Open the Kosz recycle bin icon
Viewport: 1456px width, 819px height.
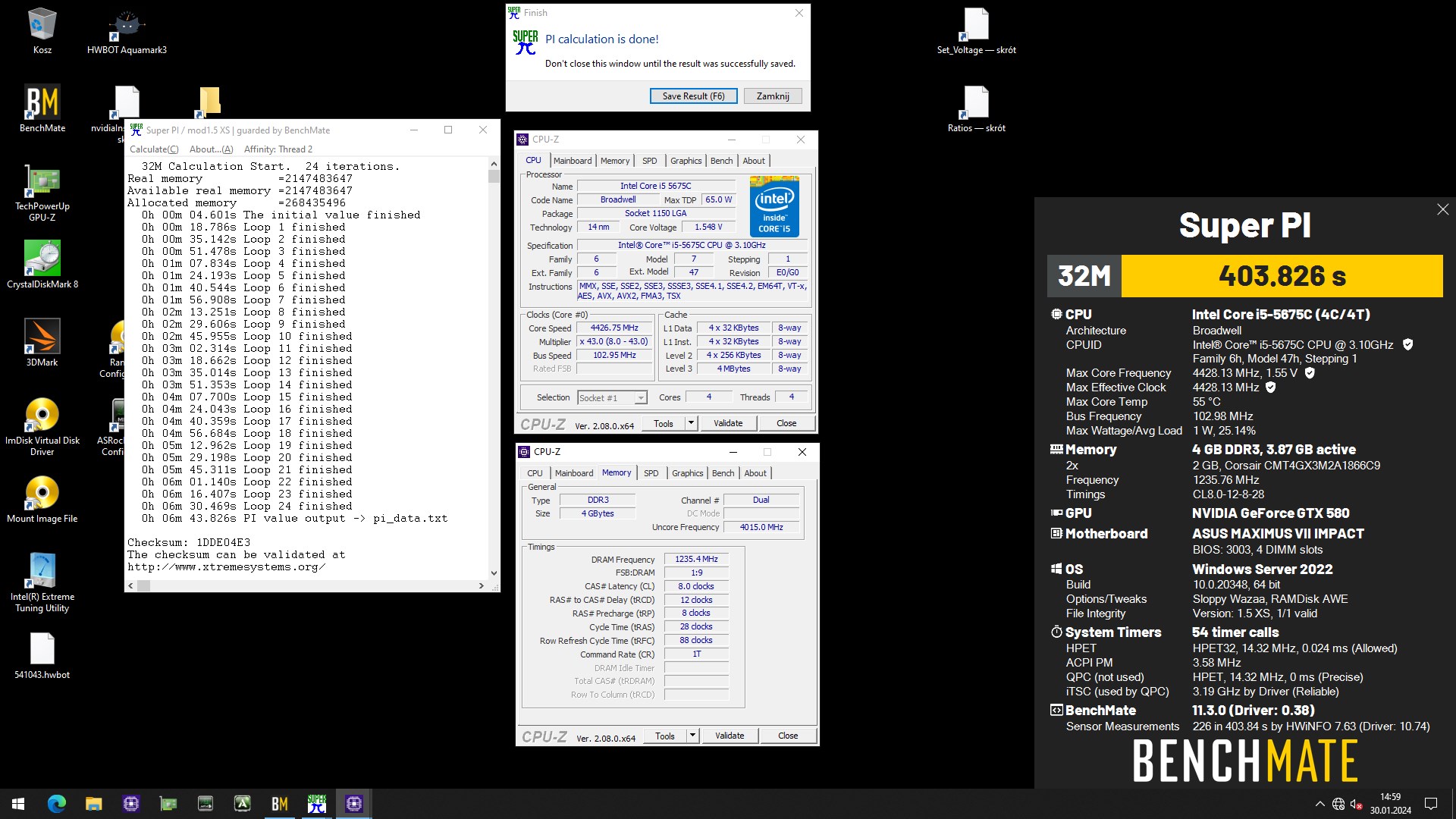coord(42,31)
